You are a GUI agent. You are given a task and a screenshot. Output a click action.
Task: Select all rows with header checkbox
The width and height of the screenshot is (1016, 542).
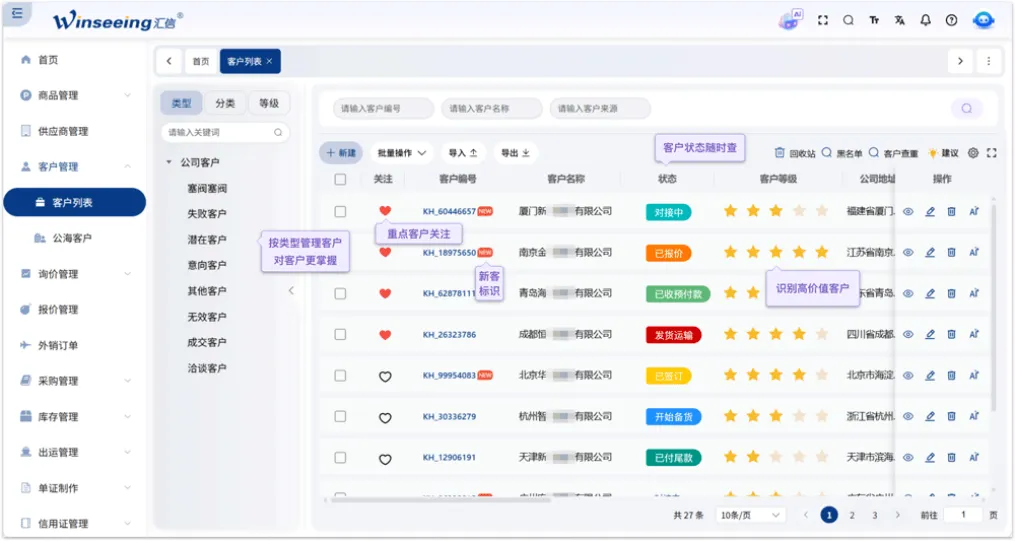tap(340, 179)
